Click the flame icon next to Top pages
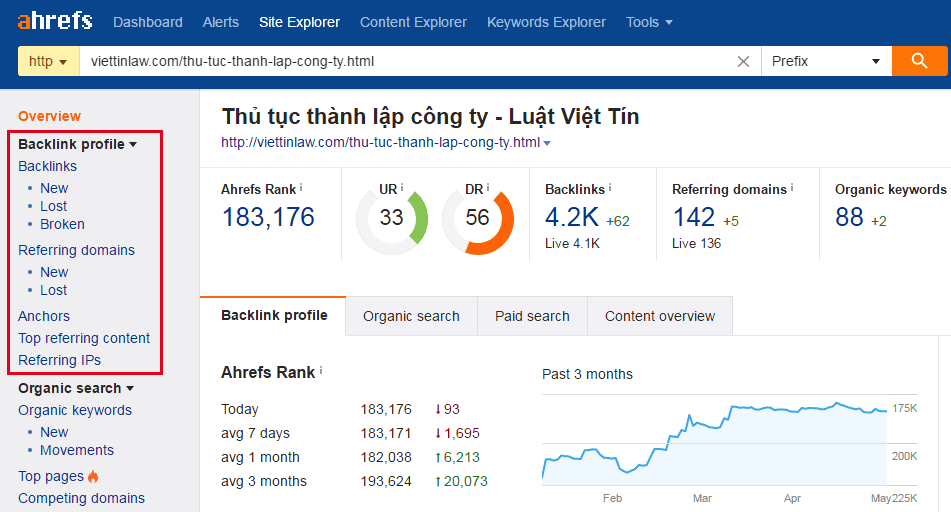Viewport: 951px width, 512px height. tap(93, 476)
